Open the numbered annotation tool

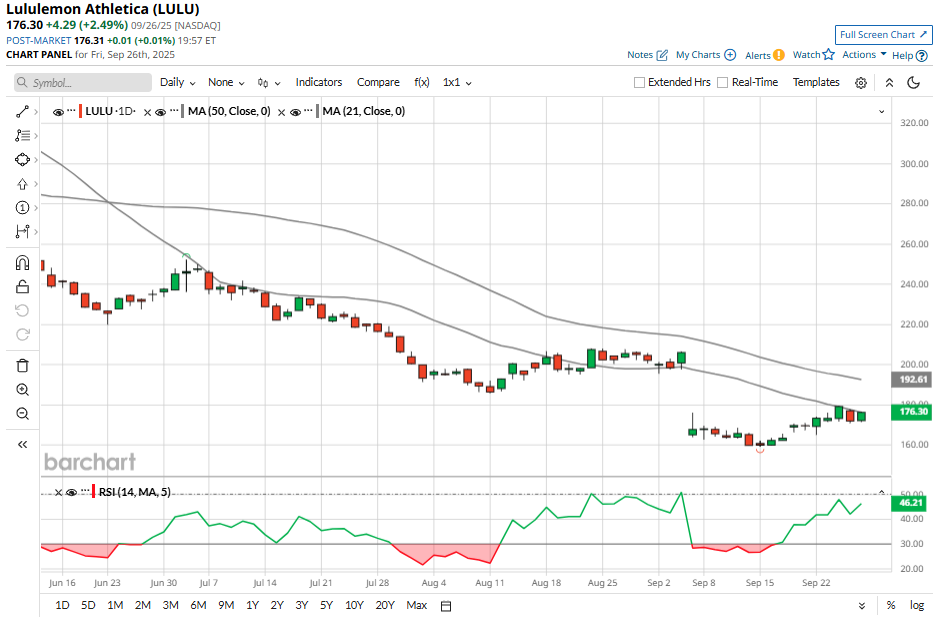(x=22, y=208)
